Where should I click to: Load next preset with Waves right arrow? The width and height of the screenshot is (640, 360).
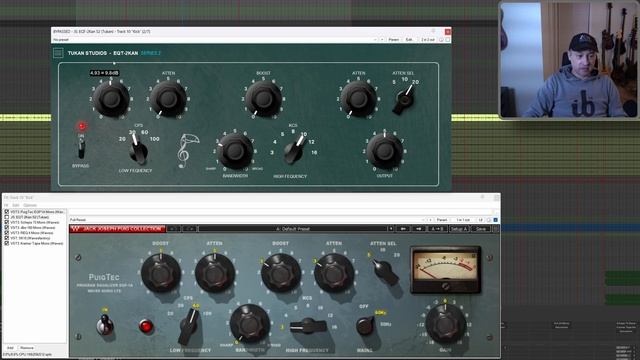(419, 229)
